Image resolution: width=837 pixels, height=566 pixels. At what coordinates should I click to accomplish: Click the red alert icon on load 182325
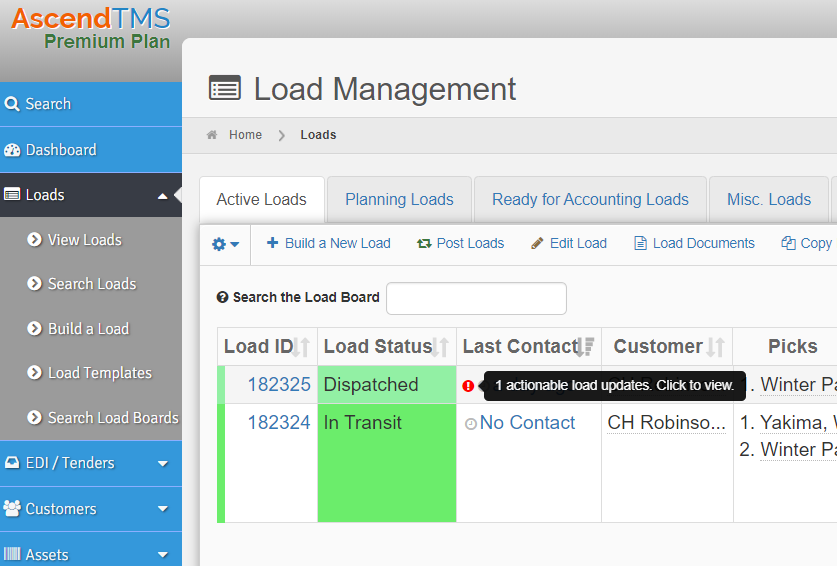point(468,386)
